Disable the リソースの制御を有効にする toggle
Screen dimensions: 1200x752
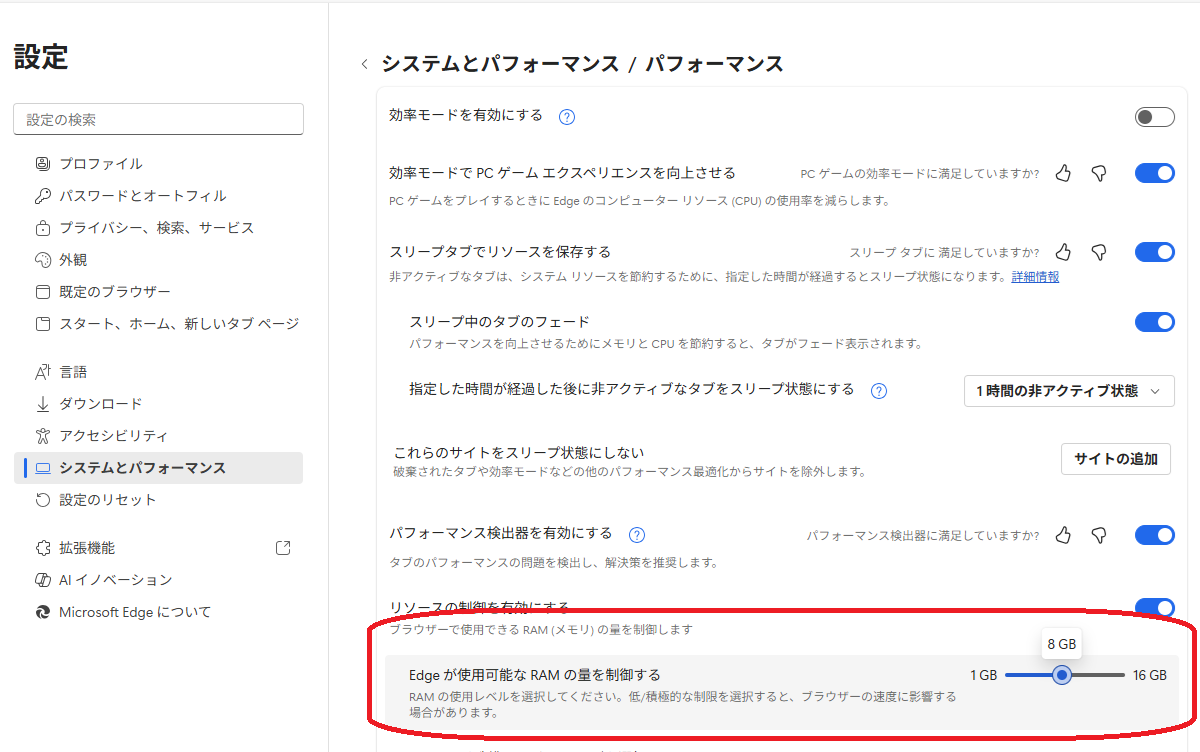pyautogui.click(x=1154, y=607)
